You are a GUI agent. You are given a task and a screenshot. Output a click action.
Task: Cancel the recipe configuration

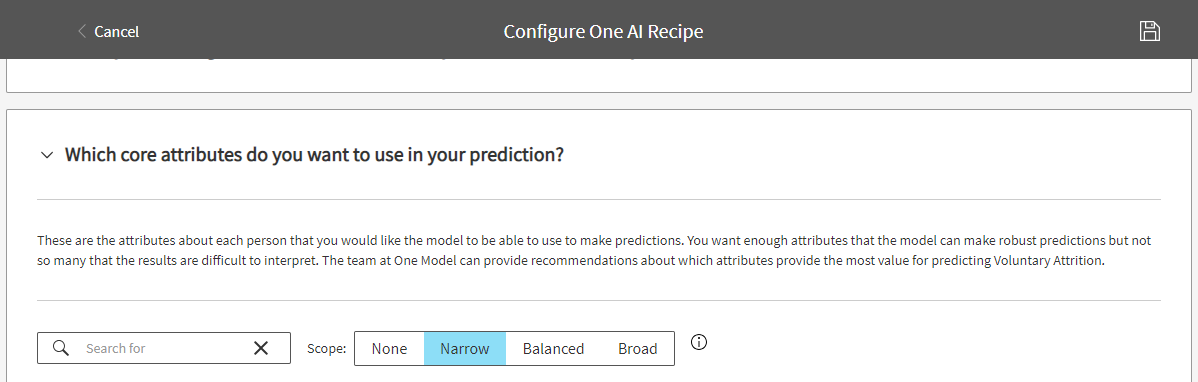click(x=116, y=31)
